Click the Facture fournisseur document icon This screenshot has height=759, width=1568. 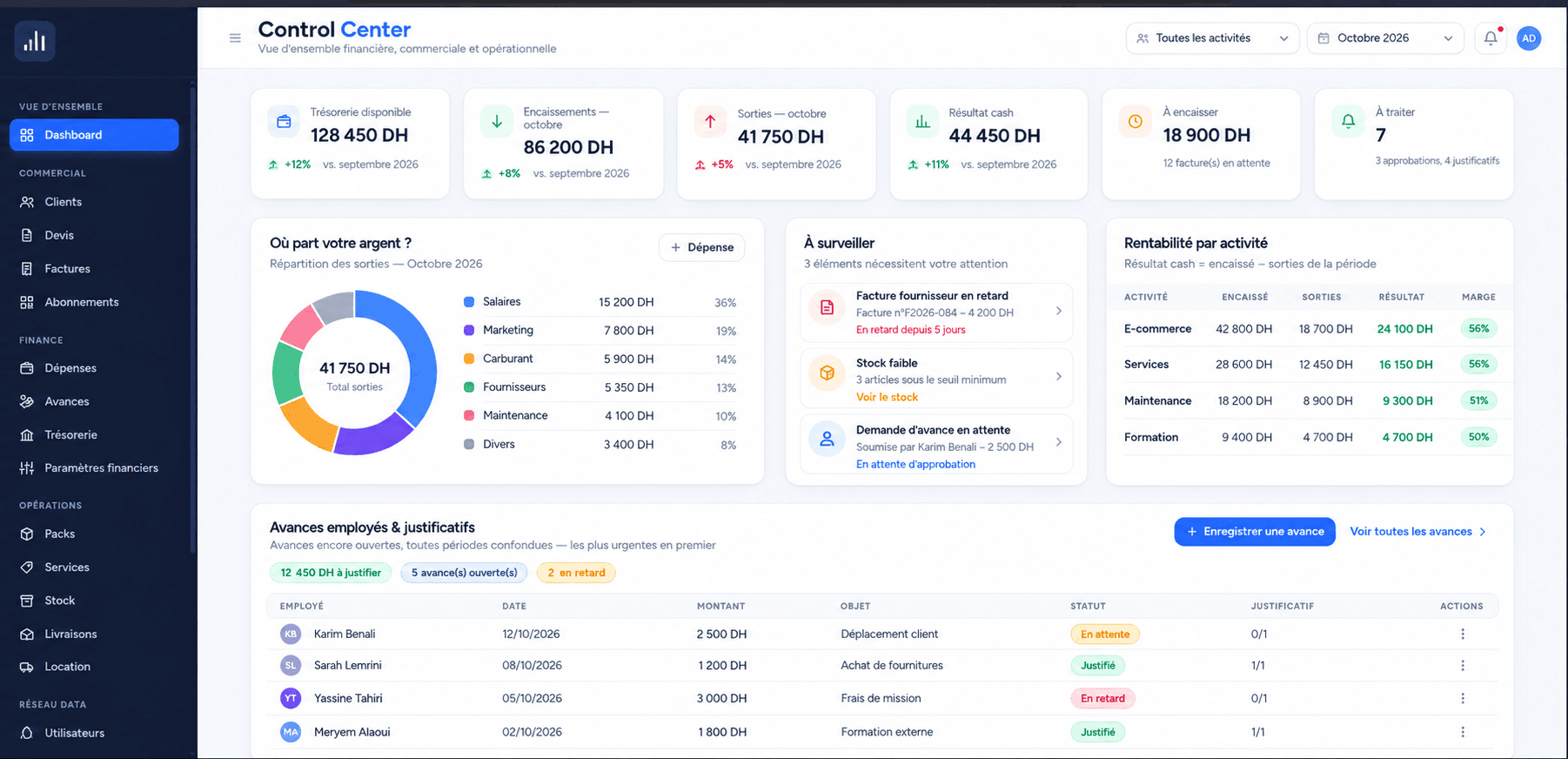827,307
